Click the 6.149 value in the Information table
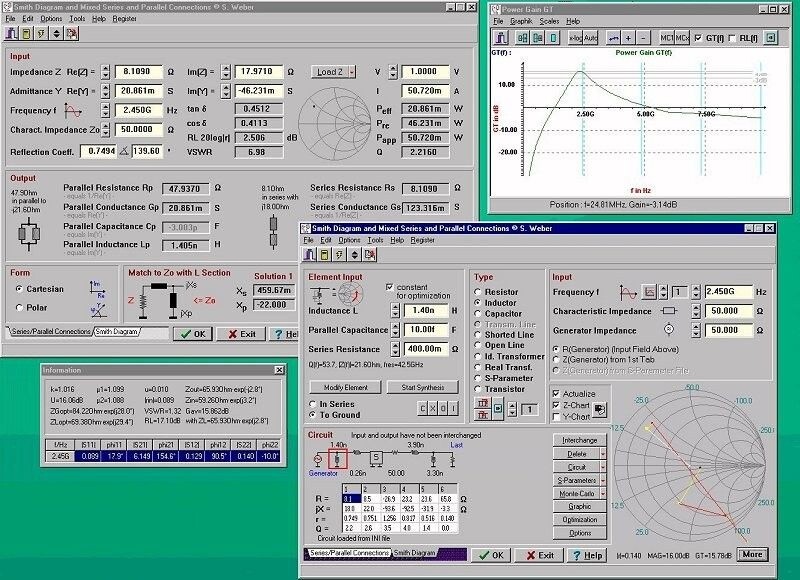Viewport: 800px width, 580px height. click(x=139, y=456)
